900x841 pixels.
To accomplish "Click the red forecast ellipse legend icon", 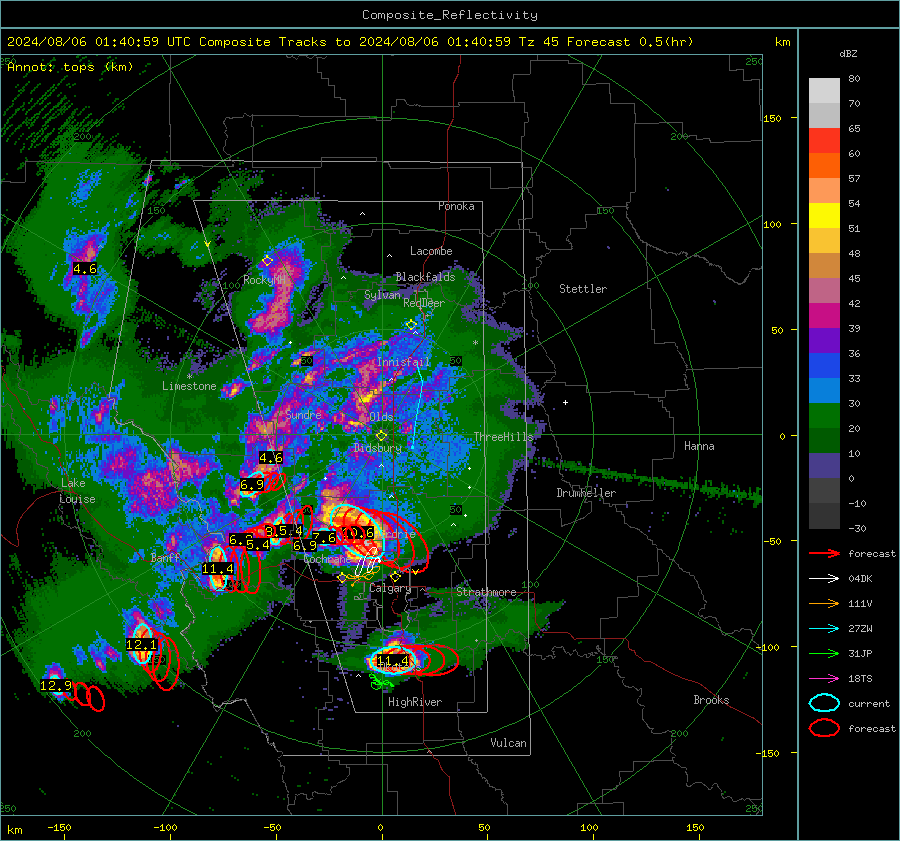I will pos(824,728).
